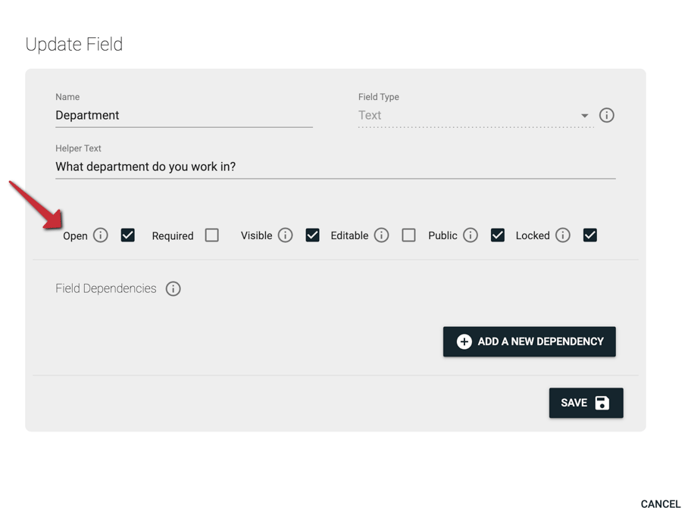The image size is (688, 517).
Task: Enable the Required checkbox
Action: pyautogui.click(x=212, y=235)
